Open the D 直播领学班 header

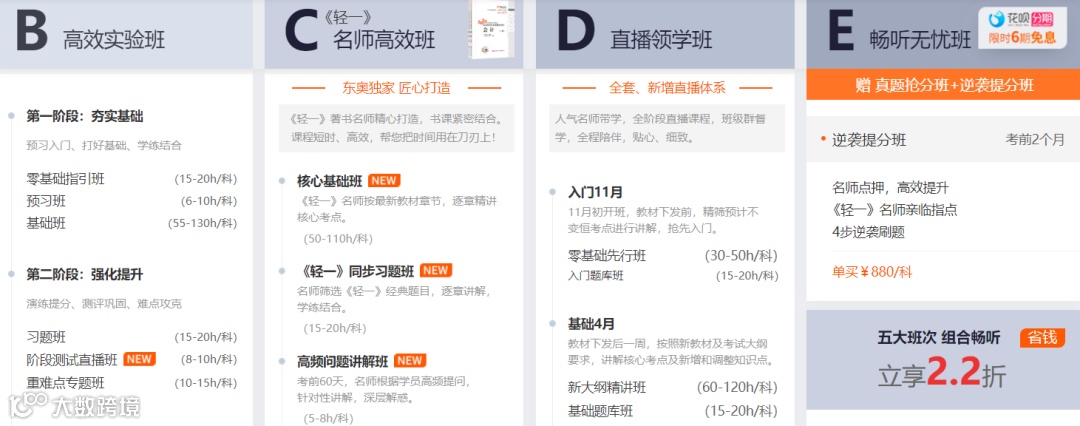pyautogui.click(x=665, y=34)
